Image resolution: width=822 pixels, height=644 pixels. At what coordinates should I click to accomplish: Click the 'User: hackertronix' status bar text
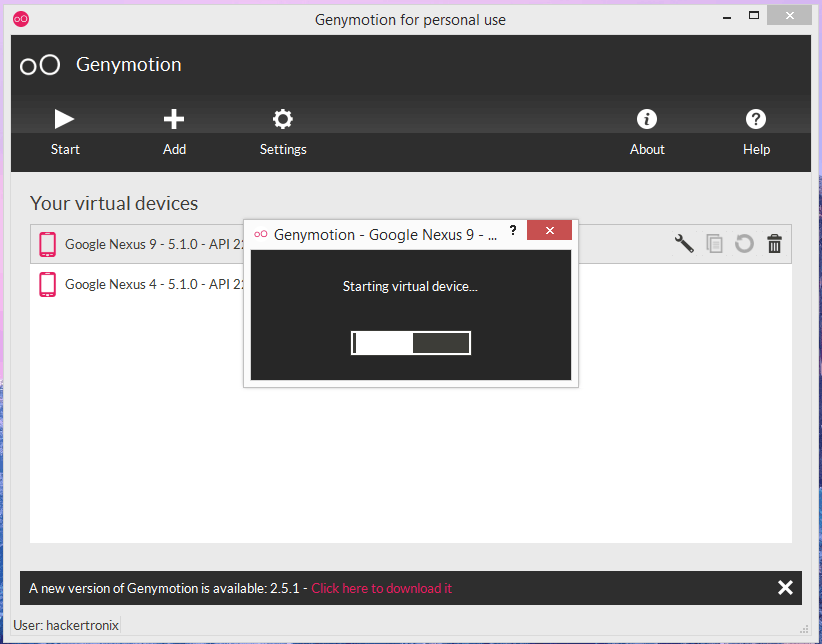click(x=66, y=625)
